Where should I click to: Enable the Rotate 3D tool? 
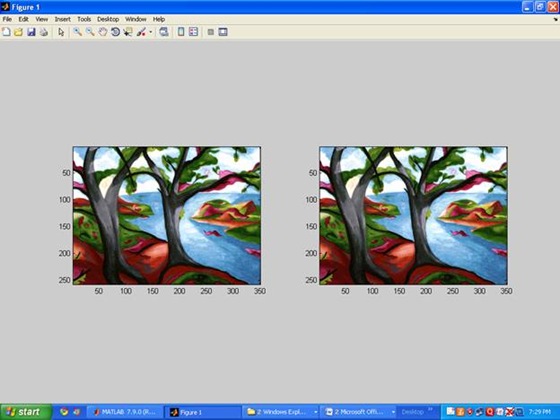tap(115, 32)
